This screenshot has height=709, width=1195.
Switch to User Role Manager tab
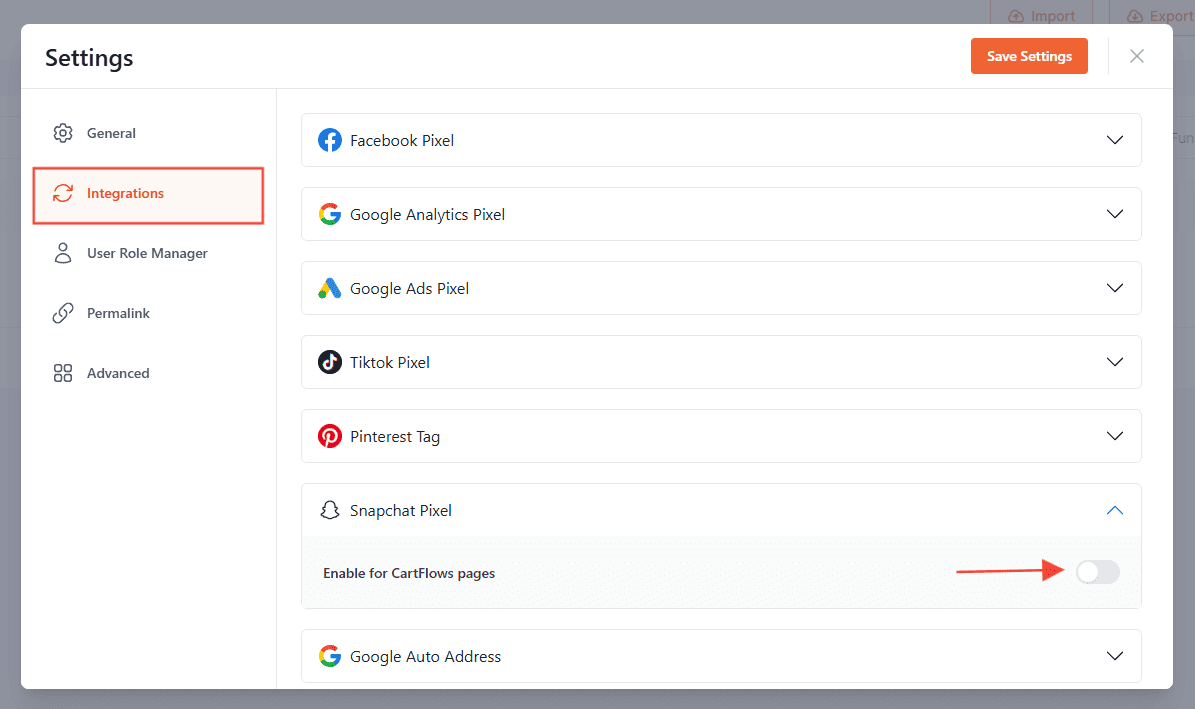[147, 253]
